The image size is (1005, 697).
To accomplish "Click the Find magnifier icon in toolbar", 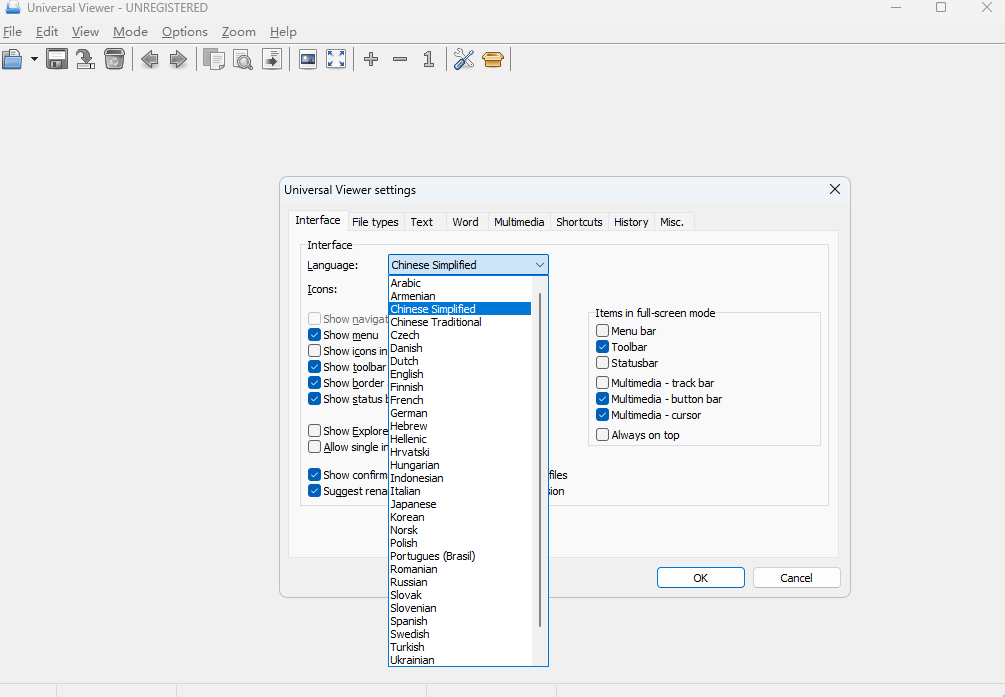I will pyautogui.click(x=242, y=60).
